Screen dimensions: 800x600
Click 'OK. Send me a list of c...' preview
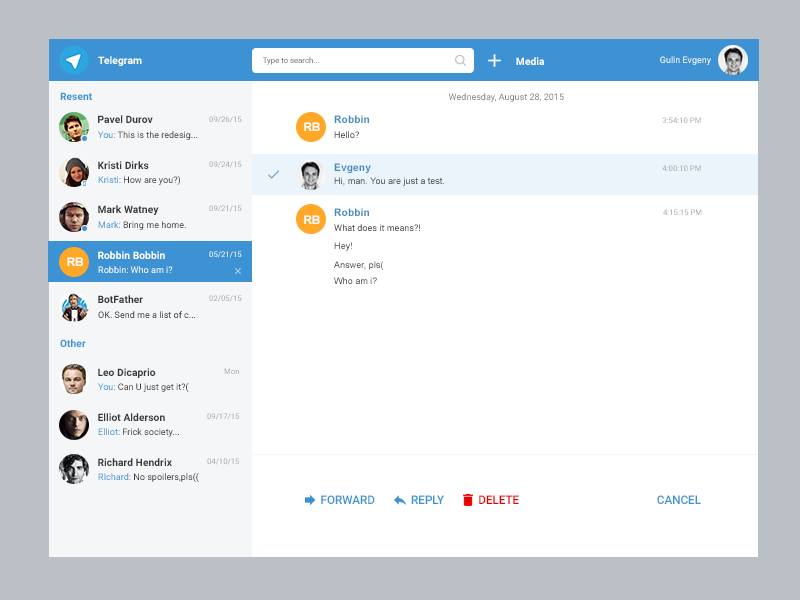146,315
